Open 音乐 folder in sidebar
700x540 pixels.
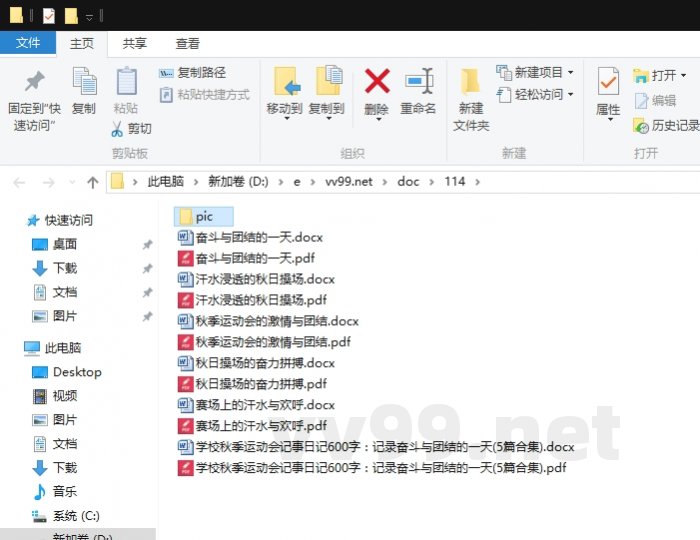pyautogui.click(x=54, y=491)
